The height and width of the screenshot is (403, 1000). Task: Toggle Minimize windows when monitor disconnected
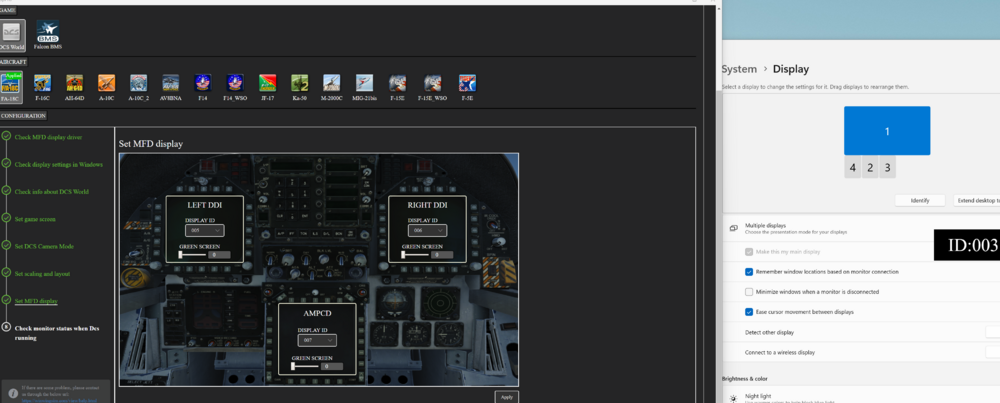[749, 291]
